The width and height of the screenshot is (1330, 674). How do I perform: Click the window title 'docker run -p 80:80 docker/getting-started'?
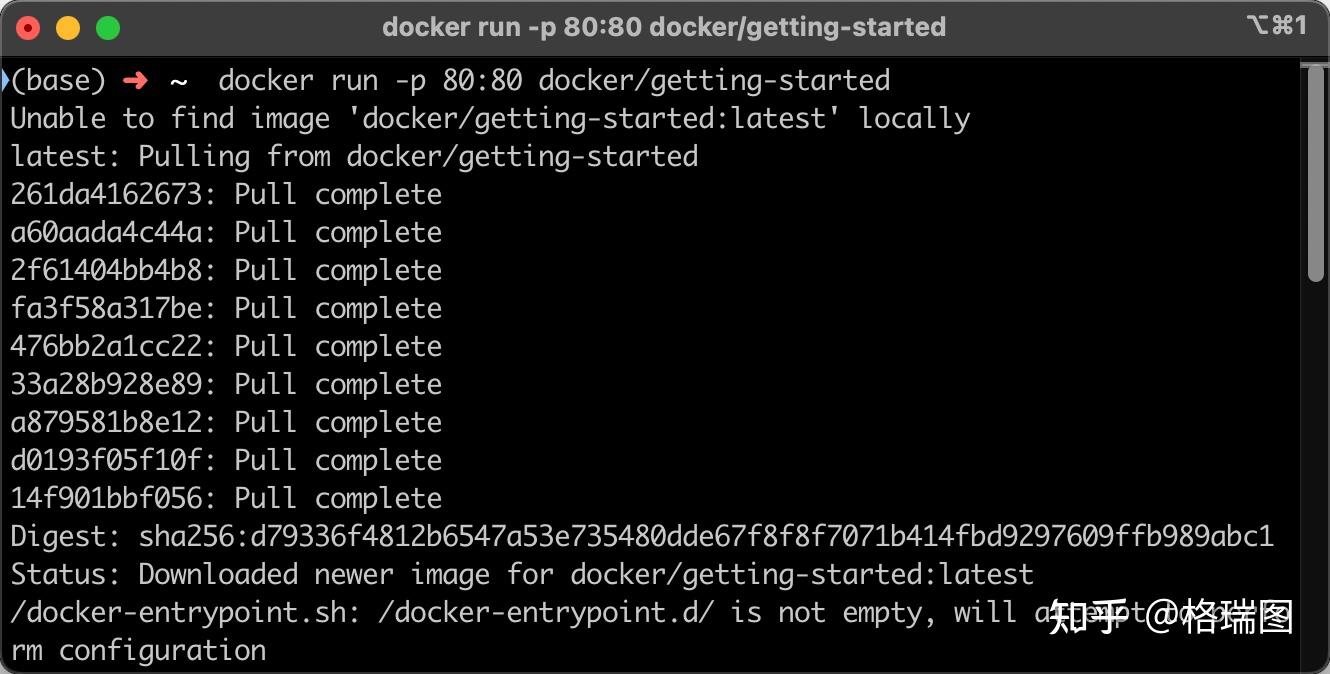[x=664, y=27]
